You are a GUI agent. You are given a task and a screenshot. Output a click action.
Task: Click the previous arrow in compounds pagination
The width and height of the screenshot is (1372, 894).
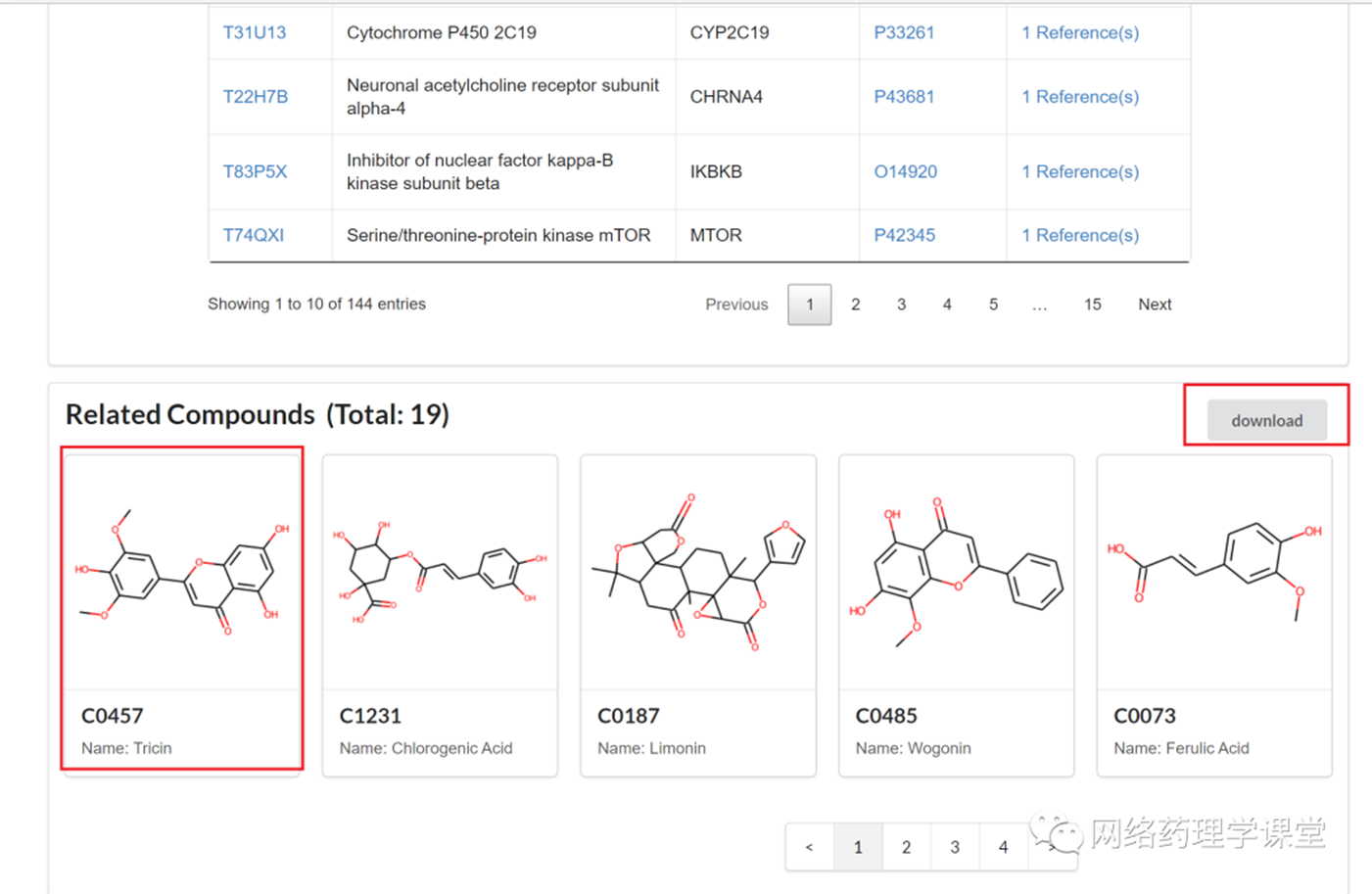pyautogui.click(x=810, y=847)
